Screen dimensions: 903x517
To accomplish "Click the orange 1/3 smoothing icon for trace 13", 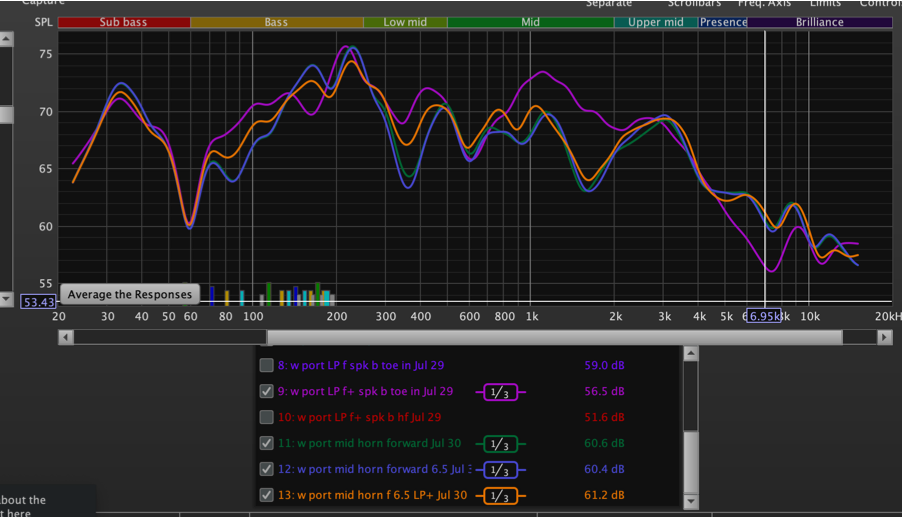I will [501, 496].
